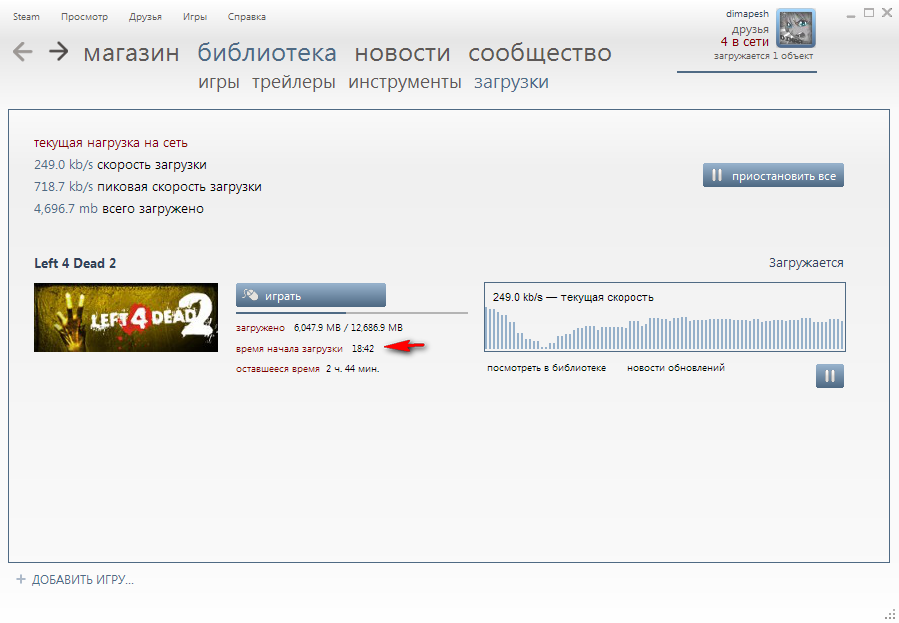Click the dimapesh profile avatar
This screenshot has width=899, height=623.
[796, 28]
